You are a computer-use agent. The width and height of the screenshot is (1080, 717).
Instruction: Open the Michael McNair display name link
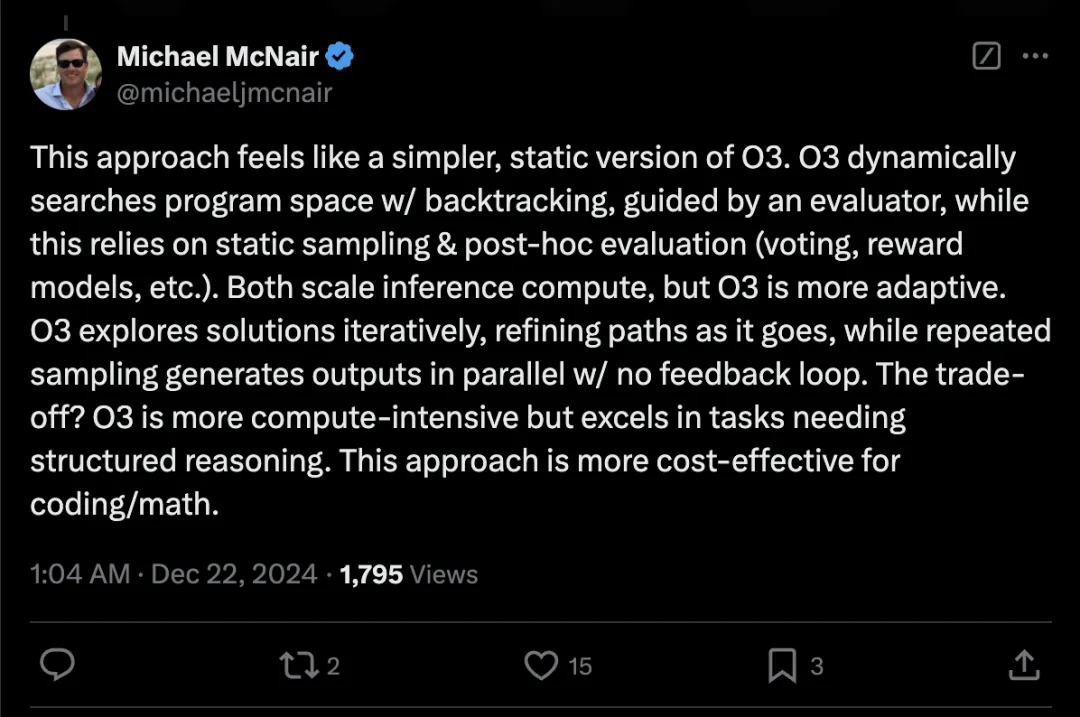point(218,56)
